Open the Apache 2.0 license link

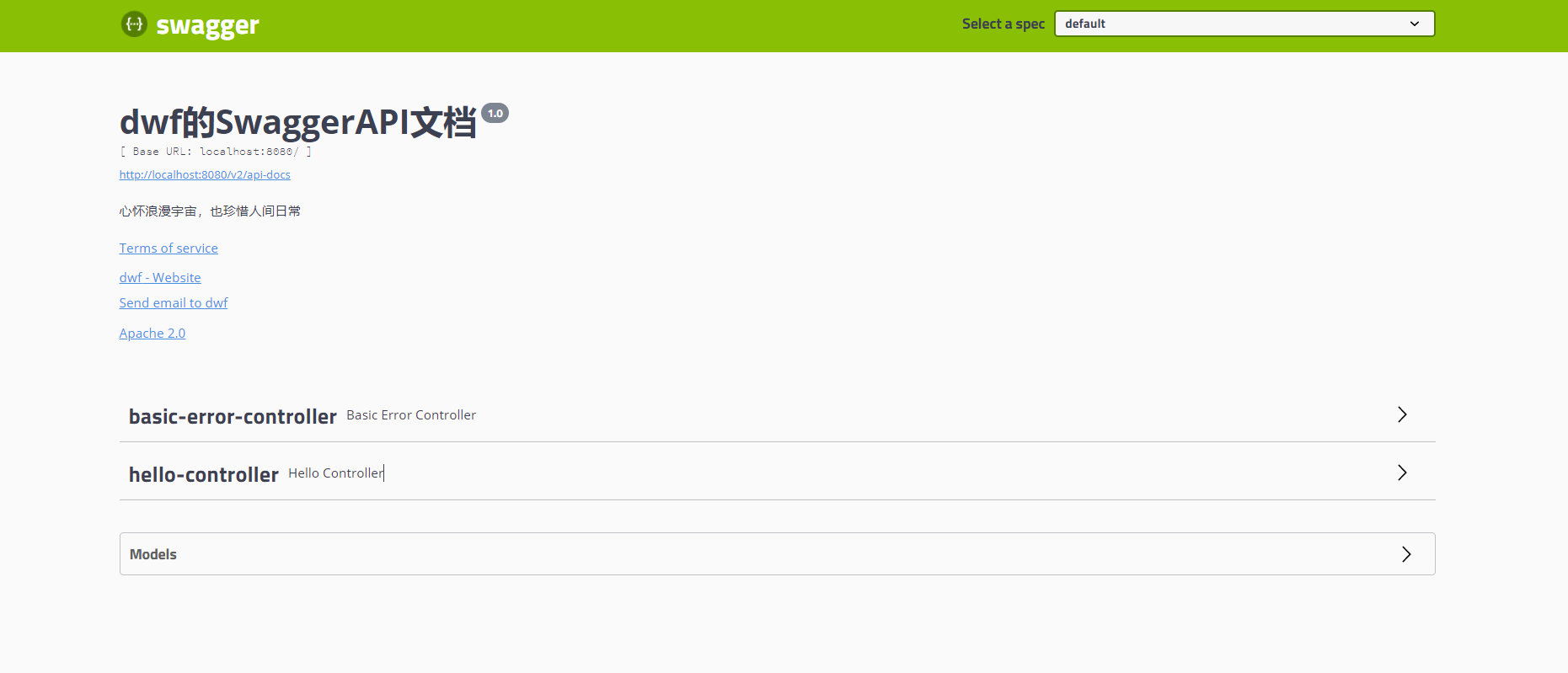pyautogui.click(x=153, y=334)
